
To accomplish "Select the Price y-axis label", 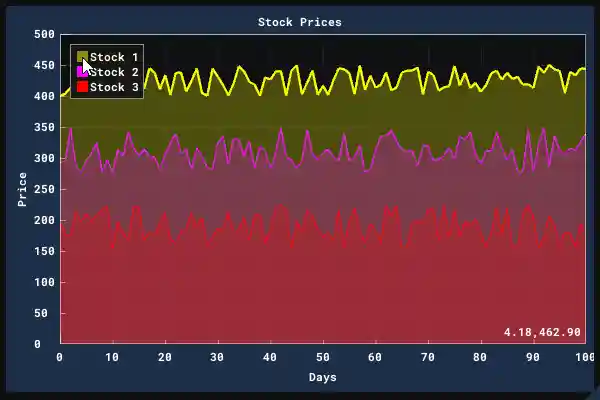I will (x=22, y=189).
